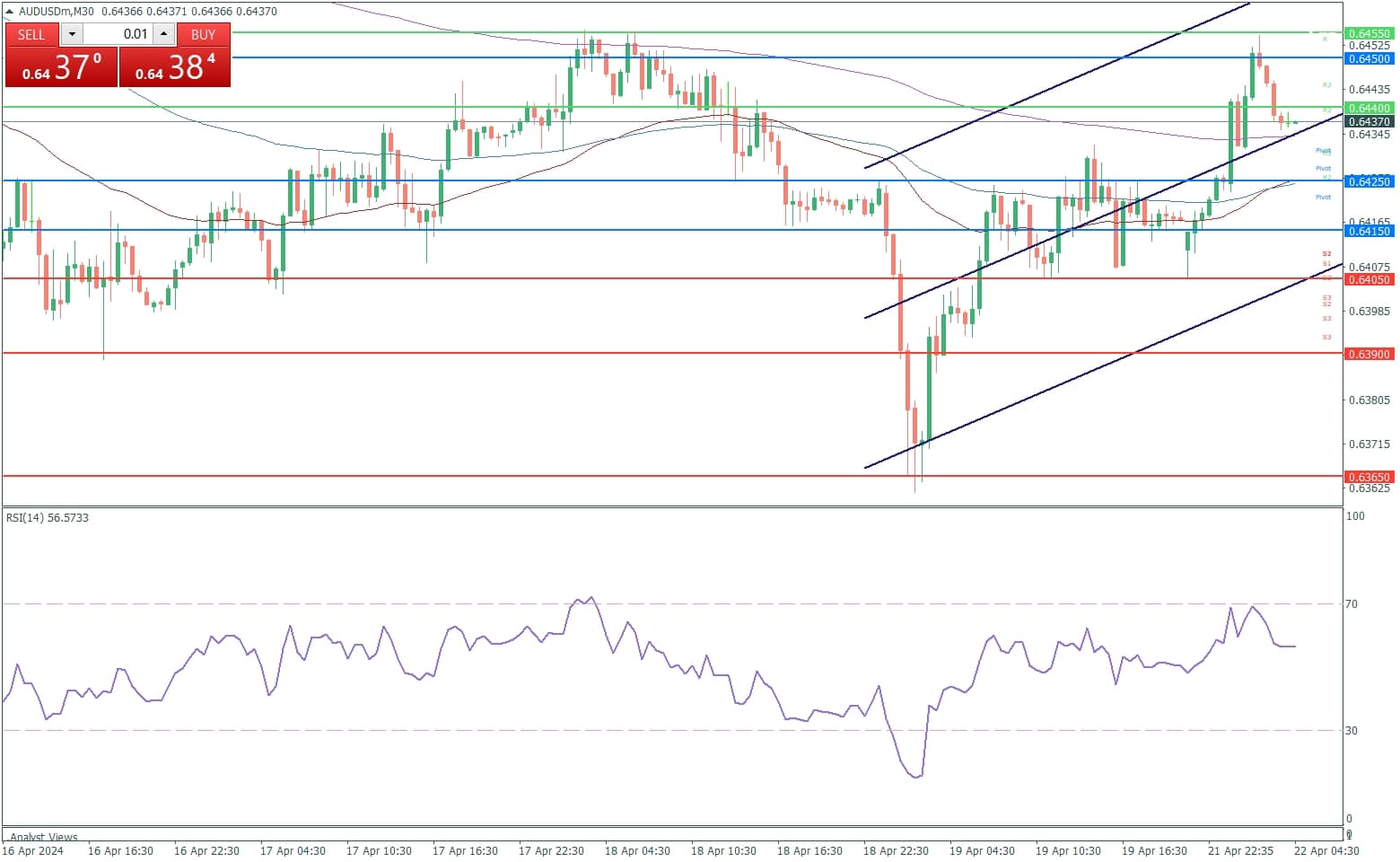Image resolution: width=1400 pixels, height=862 pixels.
Task: Click the buy price tile 0.64 38
Action: (x=175, y=67)
